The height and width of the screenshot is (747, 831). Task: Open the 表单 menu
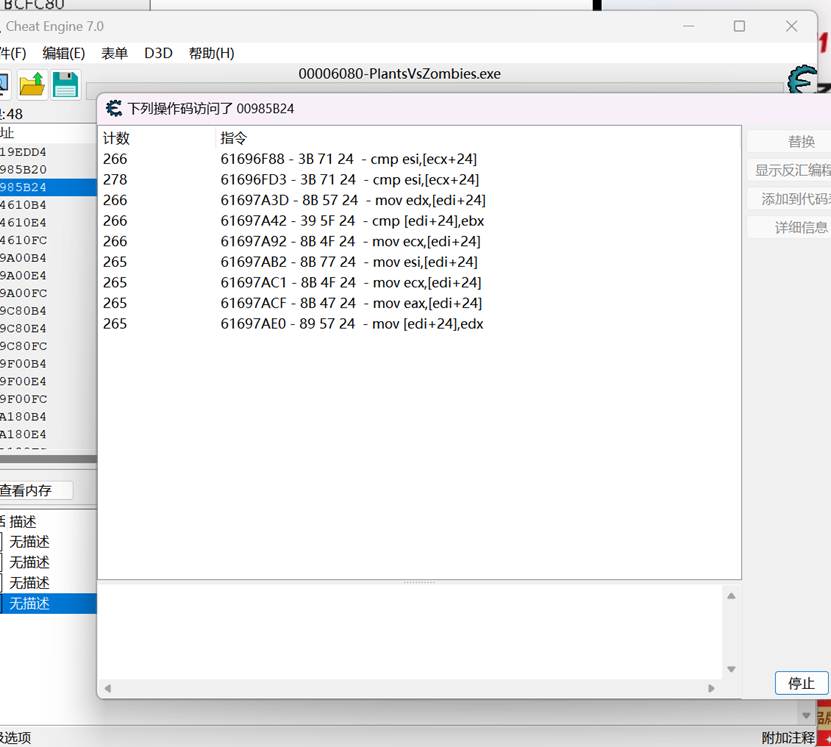tap(114, 53)
